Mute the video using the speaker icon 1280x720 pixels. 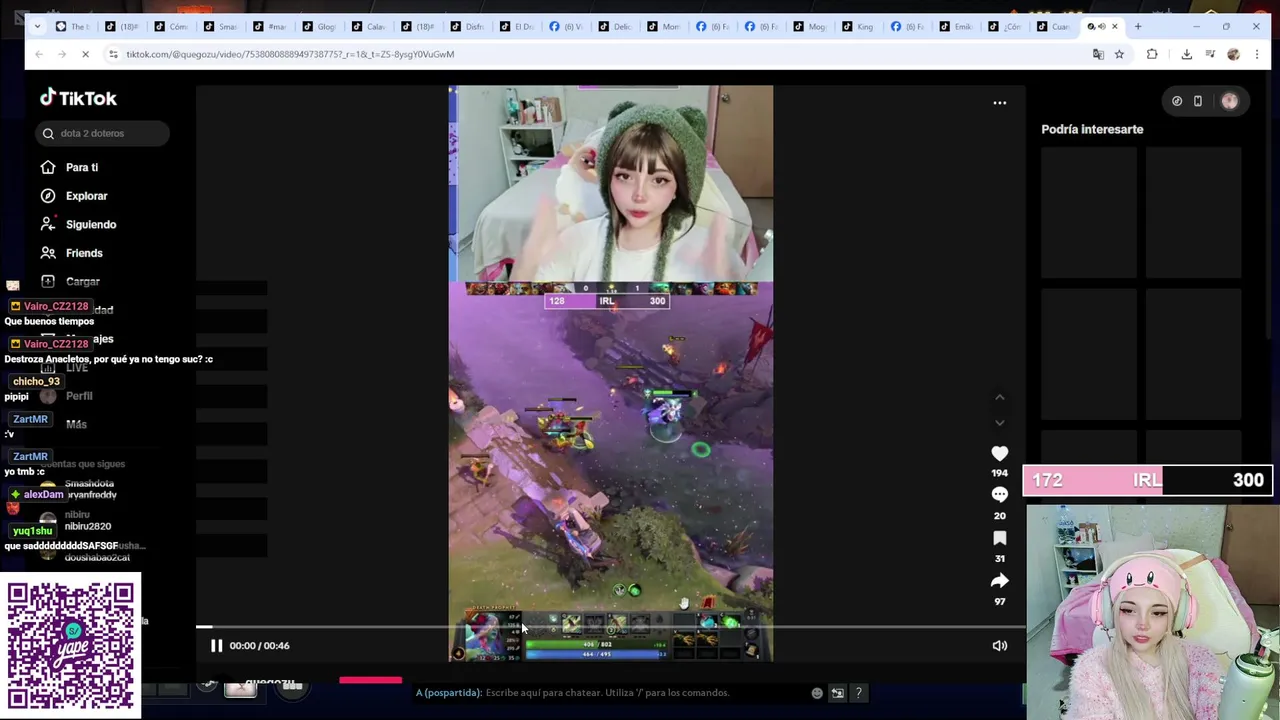point(999,646)
